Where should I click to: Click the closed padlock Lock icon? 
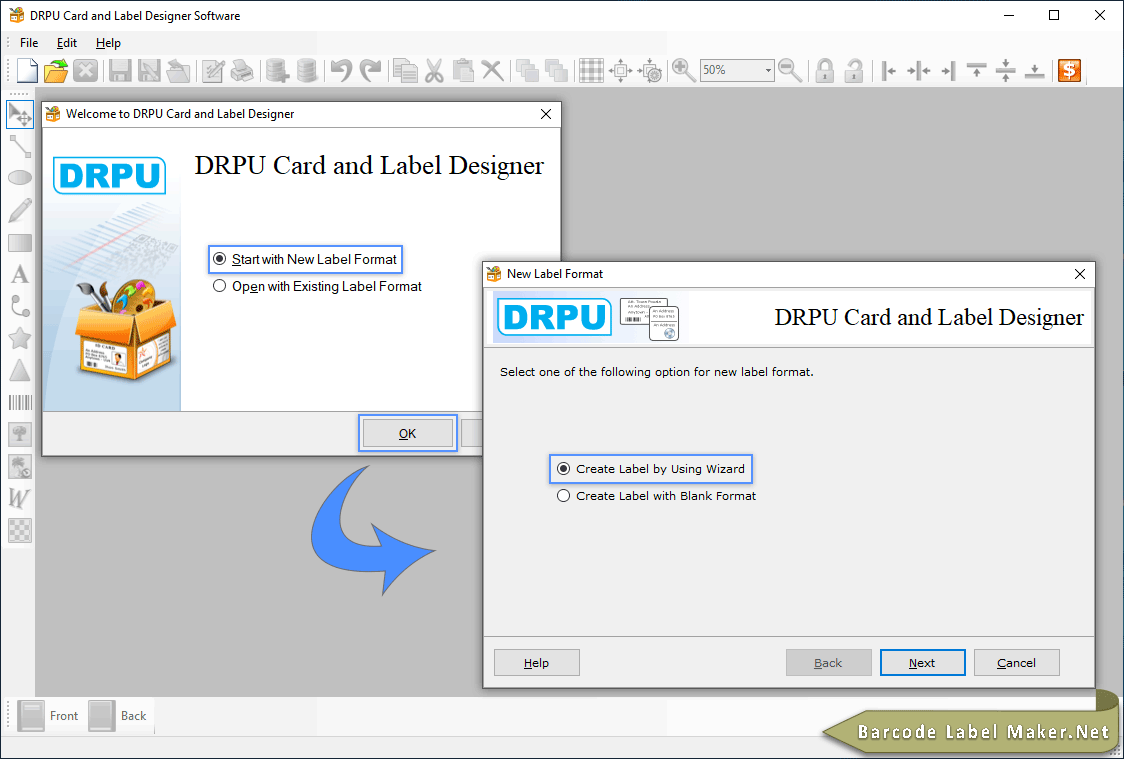(x=824, y=70)
